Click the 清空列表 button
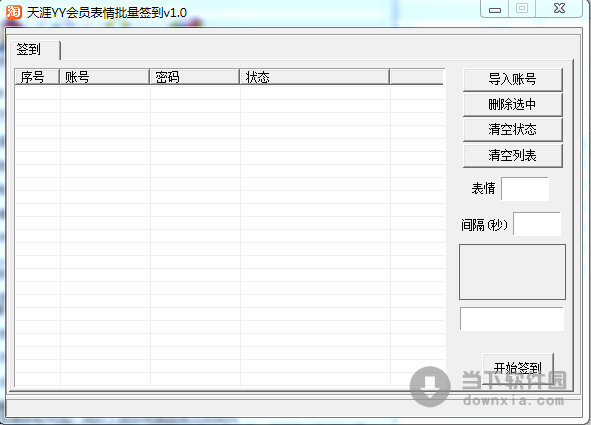 click(x=513, y=155)
